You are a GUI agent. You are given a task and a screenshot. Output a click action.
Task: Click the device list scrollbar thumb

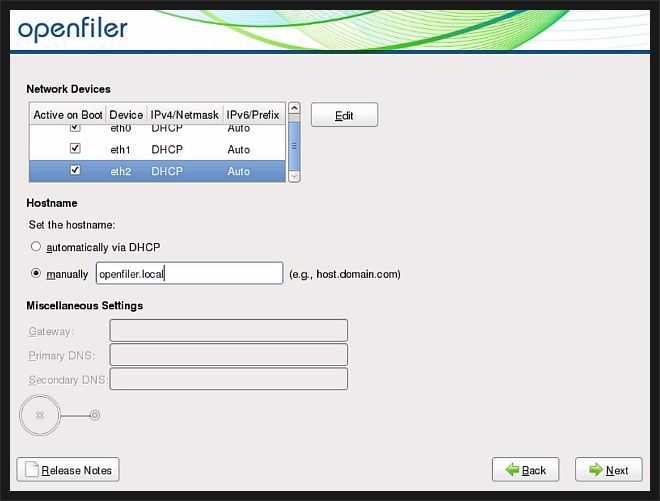pyautogui.click(x=294, y=146)
